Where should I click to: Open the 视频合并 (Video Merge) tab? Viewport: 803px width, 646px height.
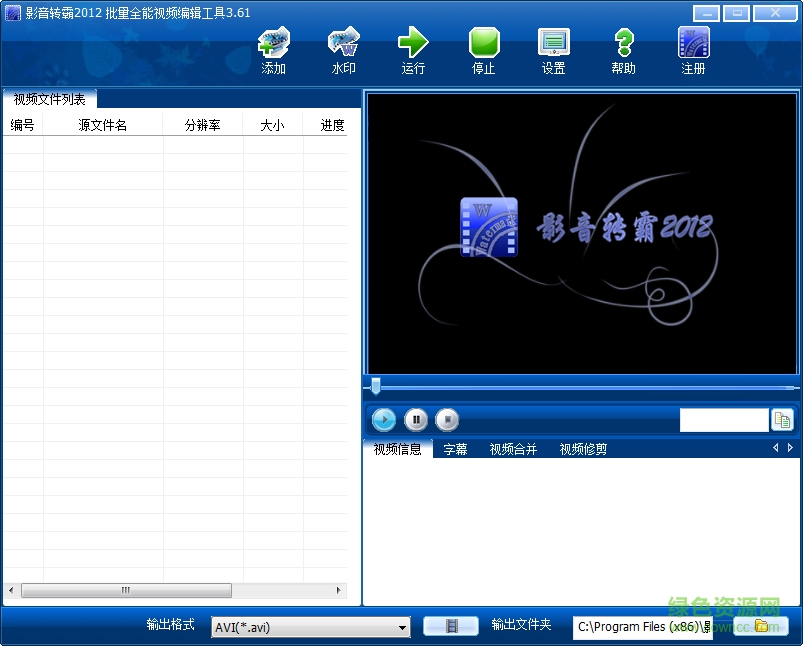[513, 449]
